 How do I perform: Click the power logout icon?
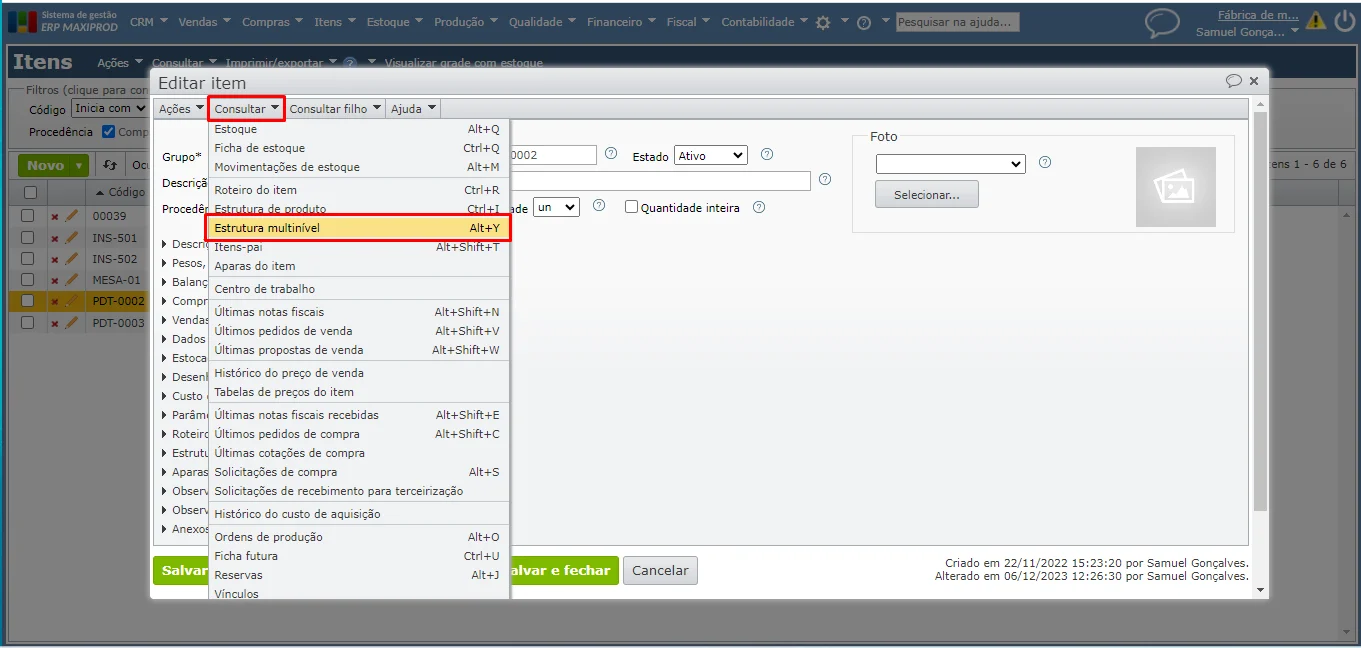pos(1344,20)
